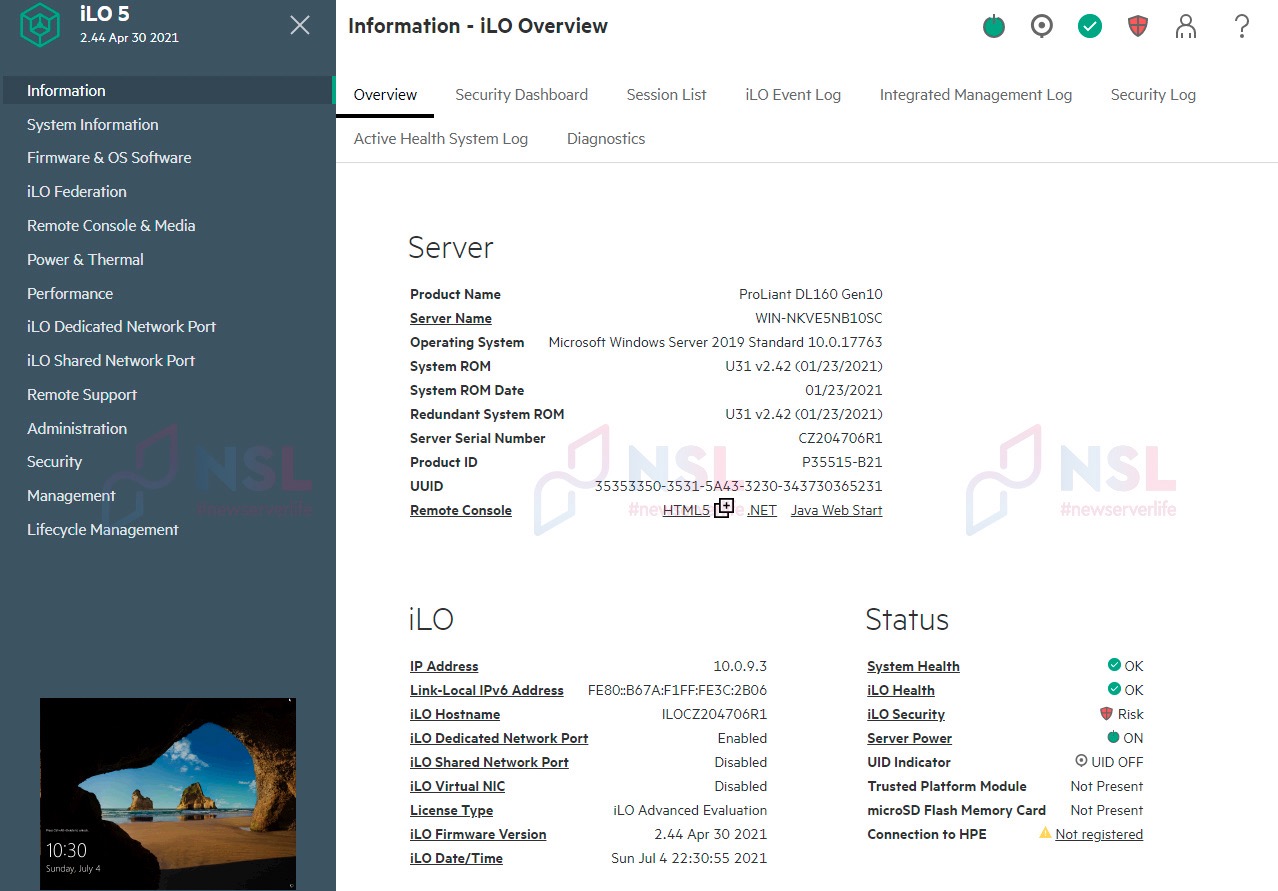Open the user account icon

click(1186, 26)
